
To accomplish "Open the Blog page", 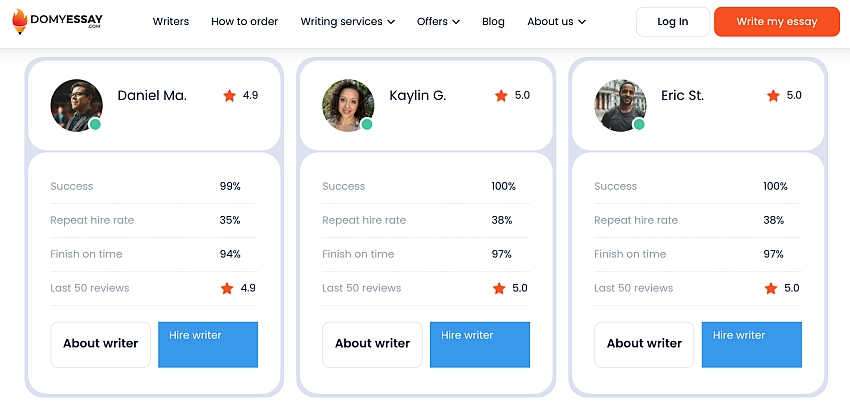I will tap(493, 21).
